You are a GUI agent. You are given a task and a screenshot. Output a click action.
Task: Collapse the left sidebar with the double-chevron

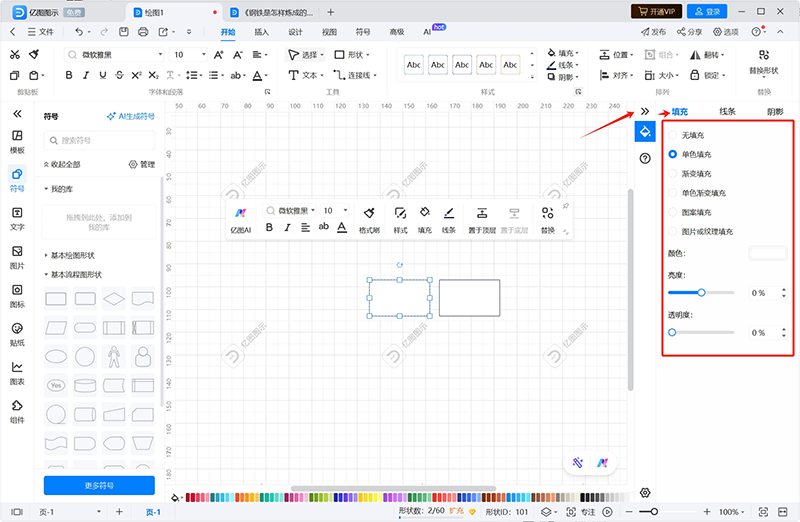coord(17,113)
